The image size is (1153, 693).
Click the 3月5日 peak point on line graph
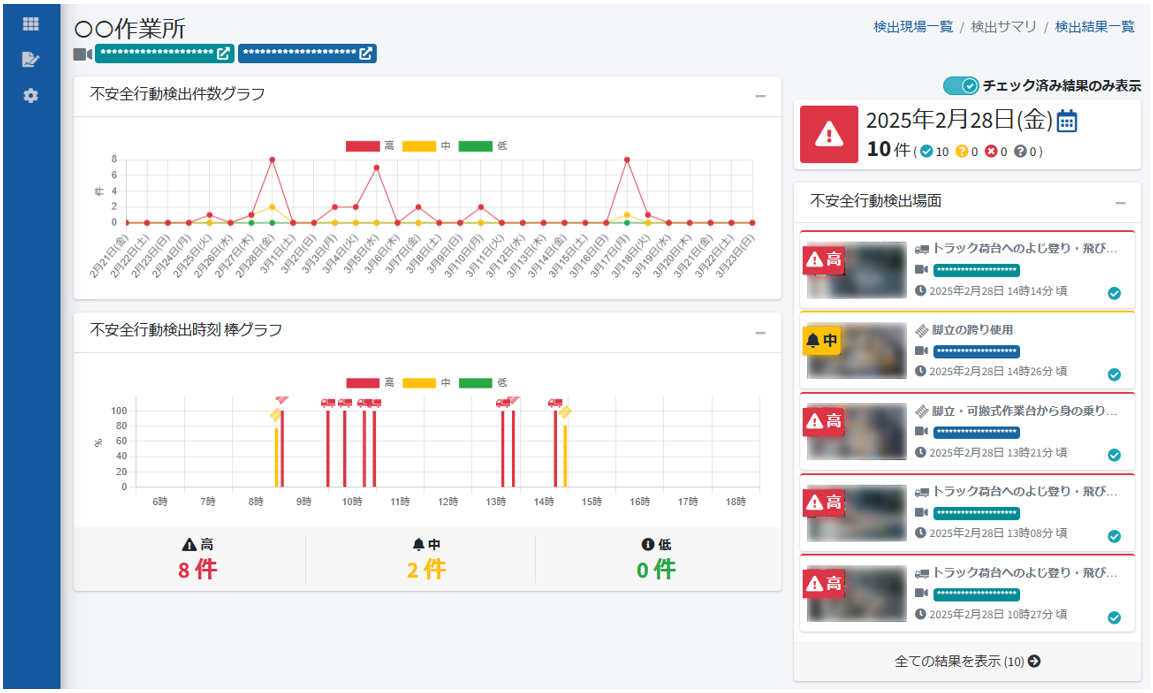tap(376, 168)
